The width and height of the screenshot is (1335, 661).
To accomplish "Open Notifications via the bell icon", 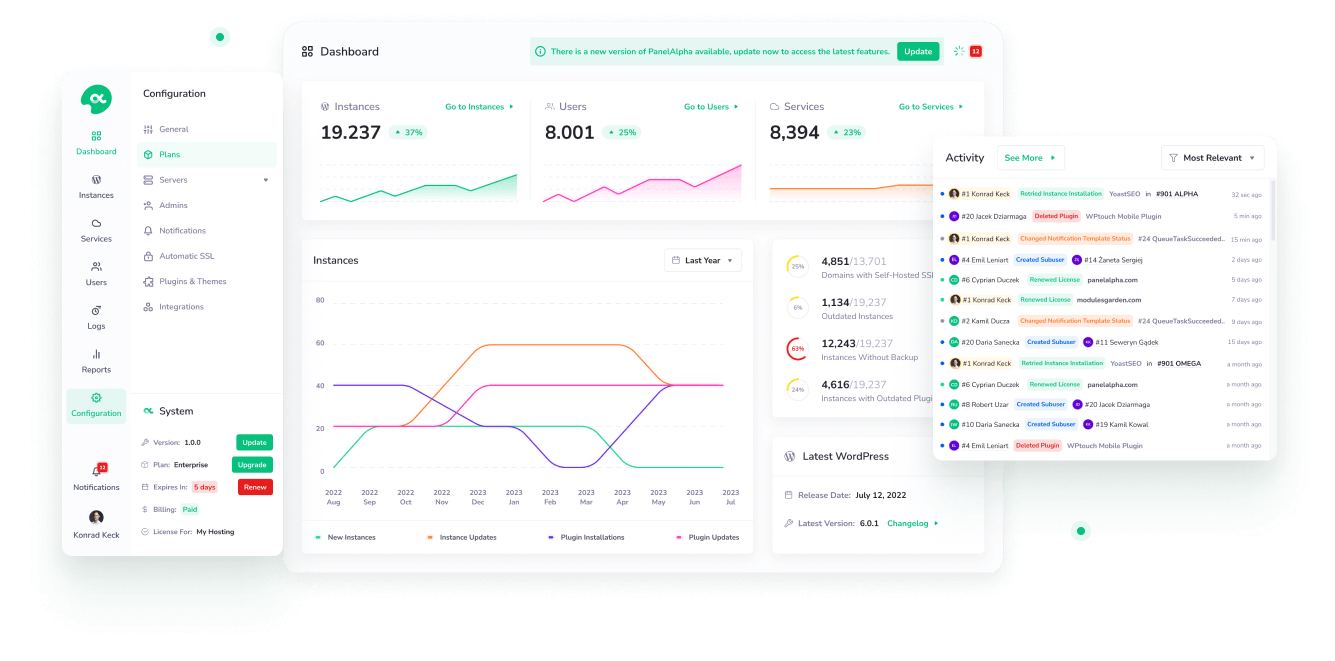I will point(96,475).
